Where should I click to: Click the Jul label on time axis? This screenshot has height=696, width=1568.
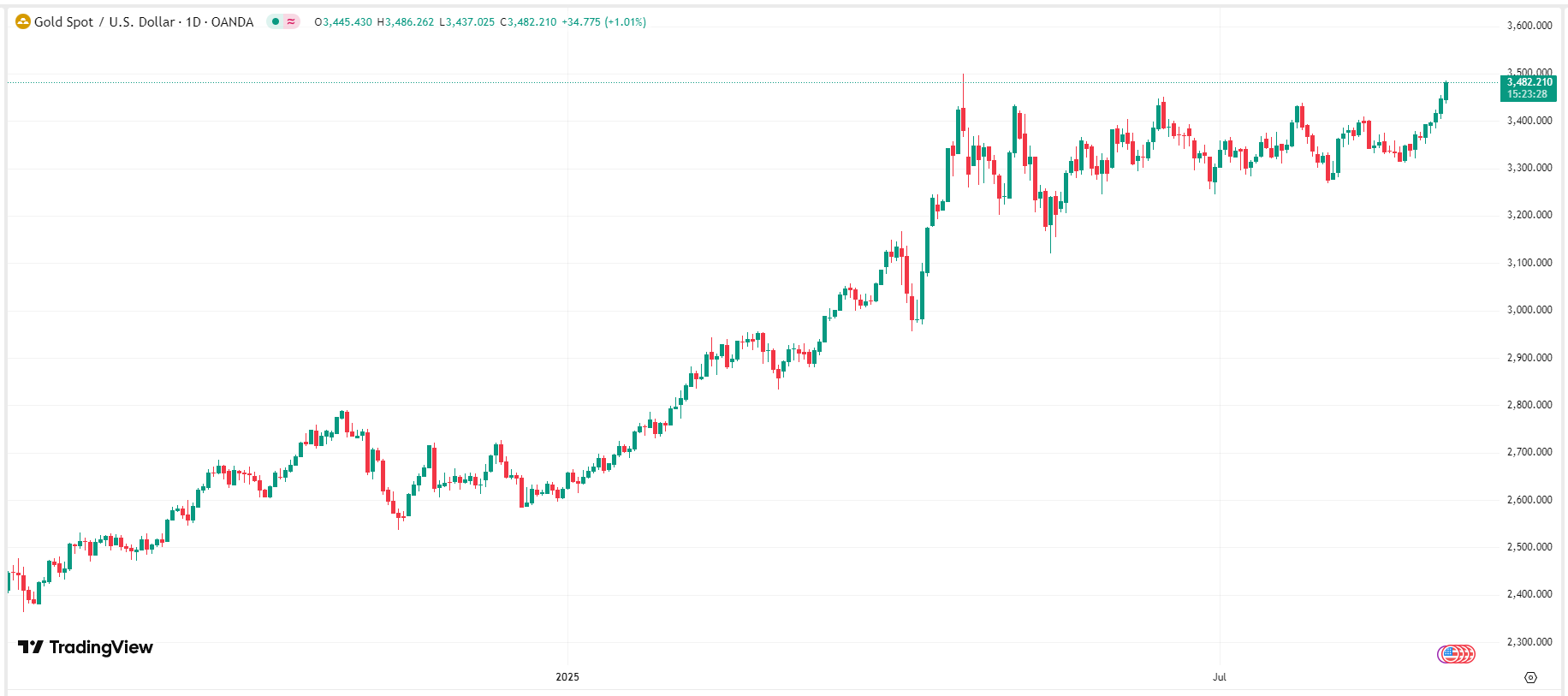[1220, 676]
